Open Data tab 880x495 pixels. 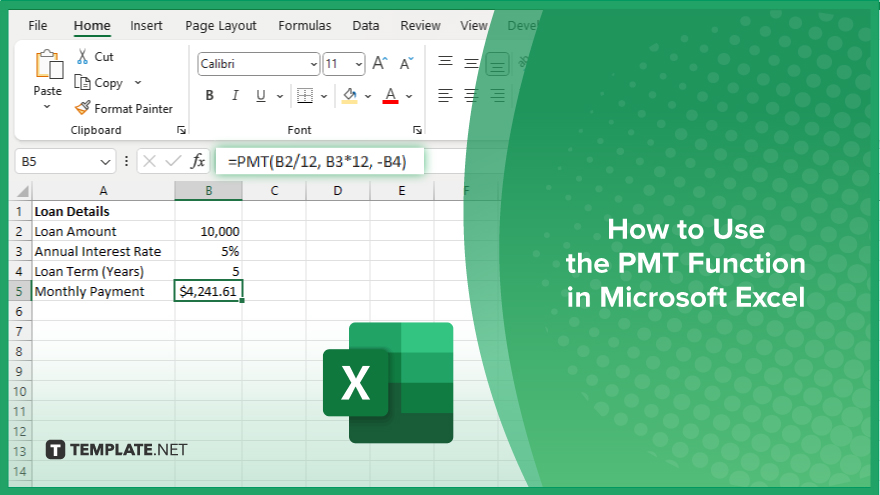pyautogui.click(x=365, y=26)
